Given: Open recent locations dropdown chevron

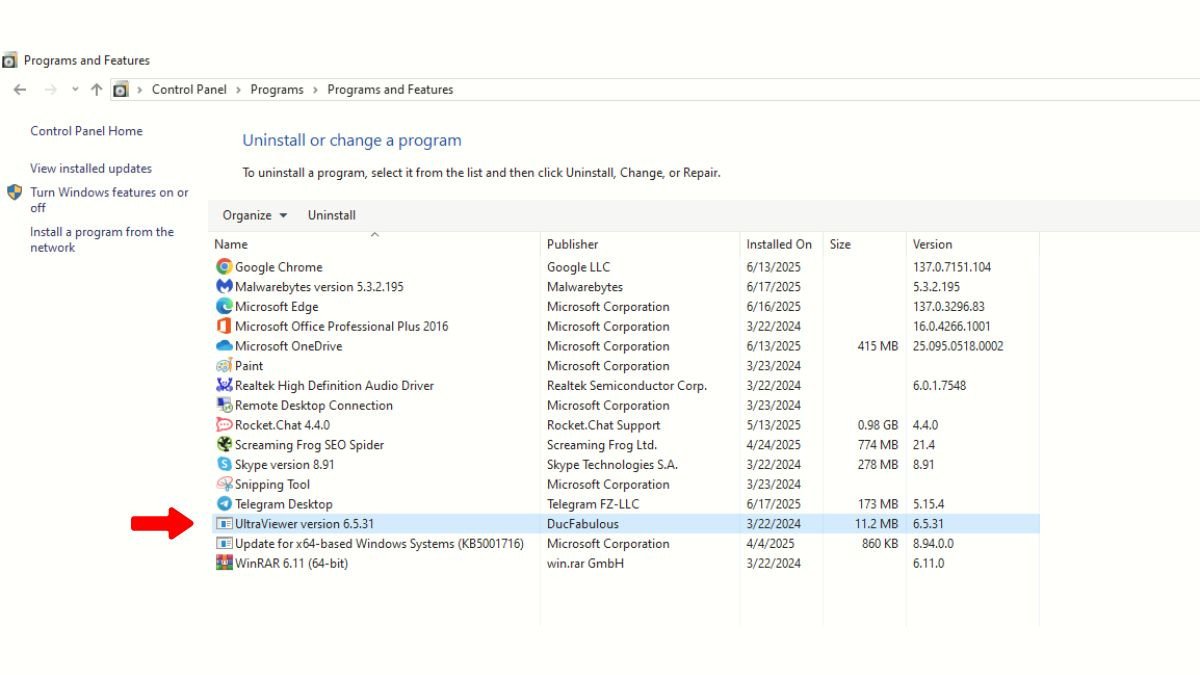Looking at the screenshot, I should [75, 90].
